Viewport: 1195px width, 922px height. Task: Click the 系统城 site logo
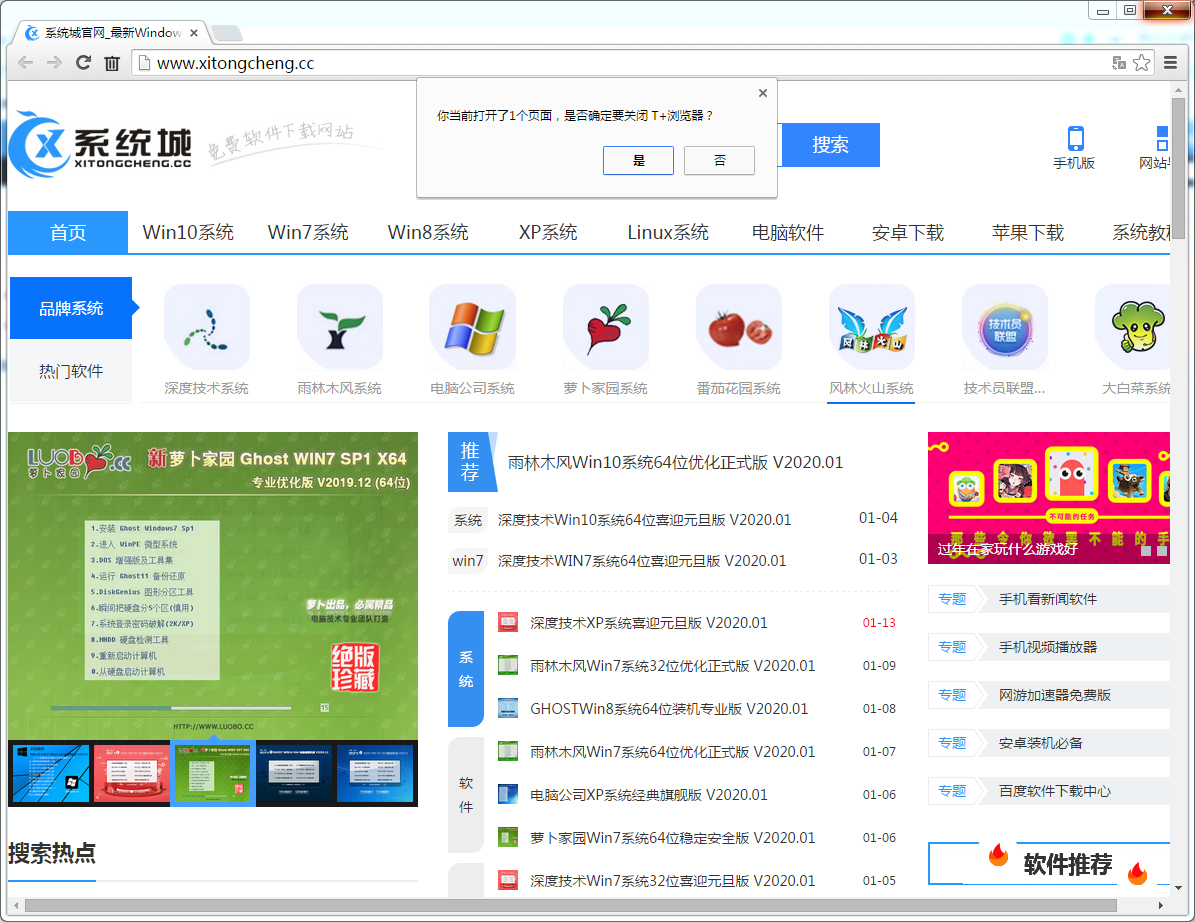(100, 144)
